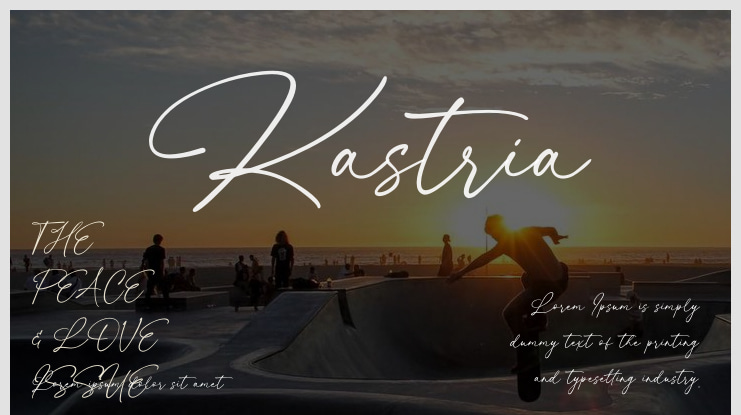Click the 'PEACE' script line
This screenshot has width=741, height=415.
(93, 287)
